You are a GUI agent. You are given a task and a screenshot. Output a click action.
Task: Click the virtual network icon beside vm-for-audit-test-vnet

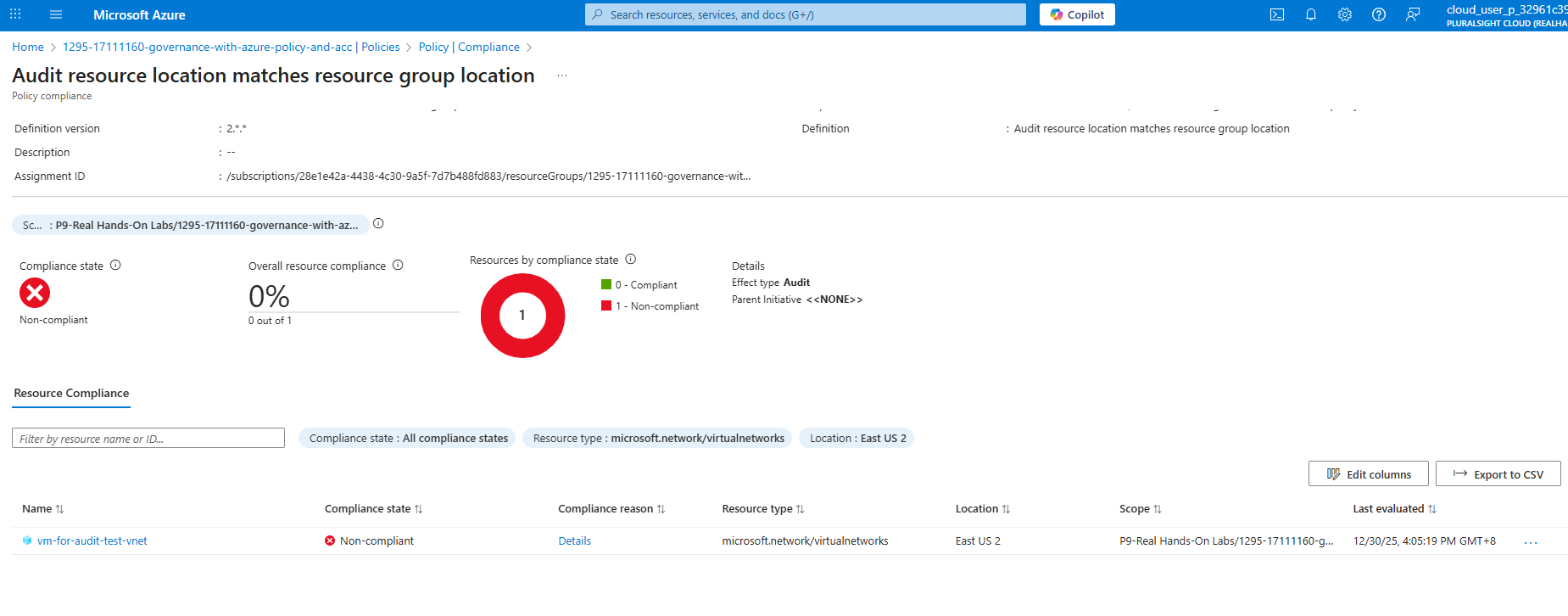coord(27,540)
